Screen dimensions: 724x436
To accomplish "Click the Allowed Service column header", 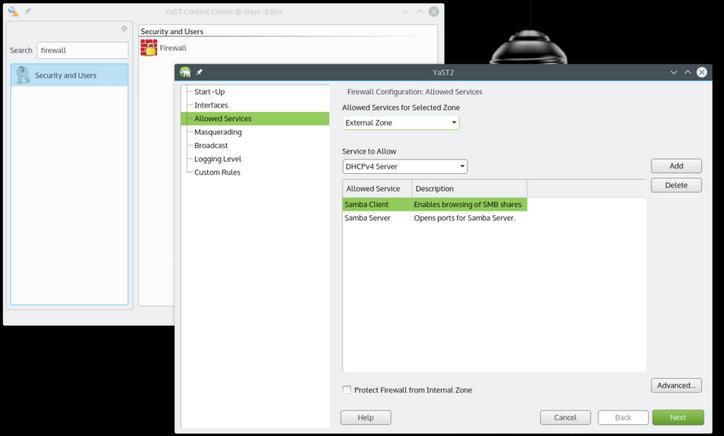I will coord(377,188).
